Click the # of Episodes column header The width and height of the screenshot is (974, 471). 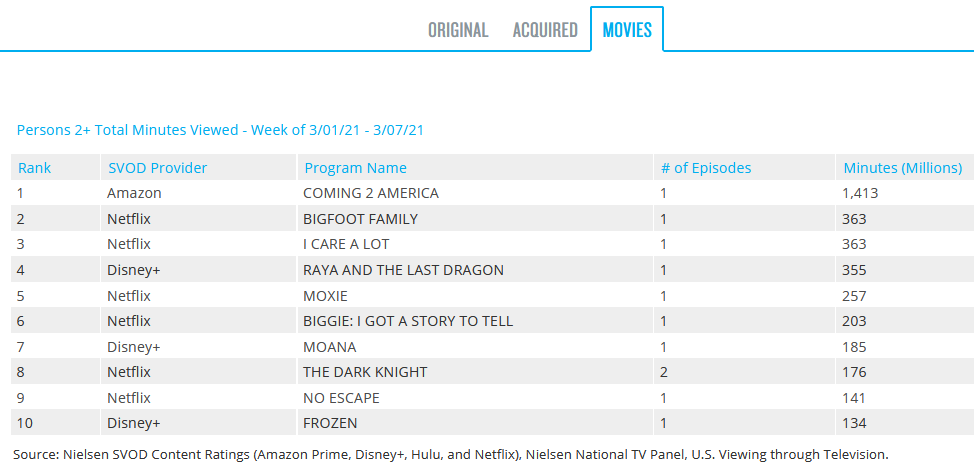705,168
